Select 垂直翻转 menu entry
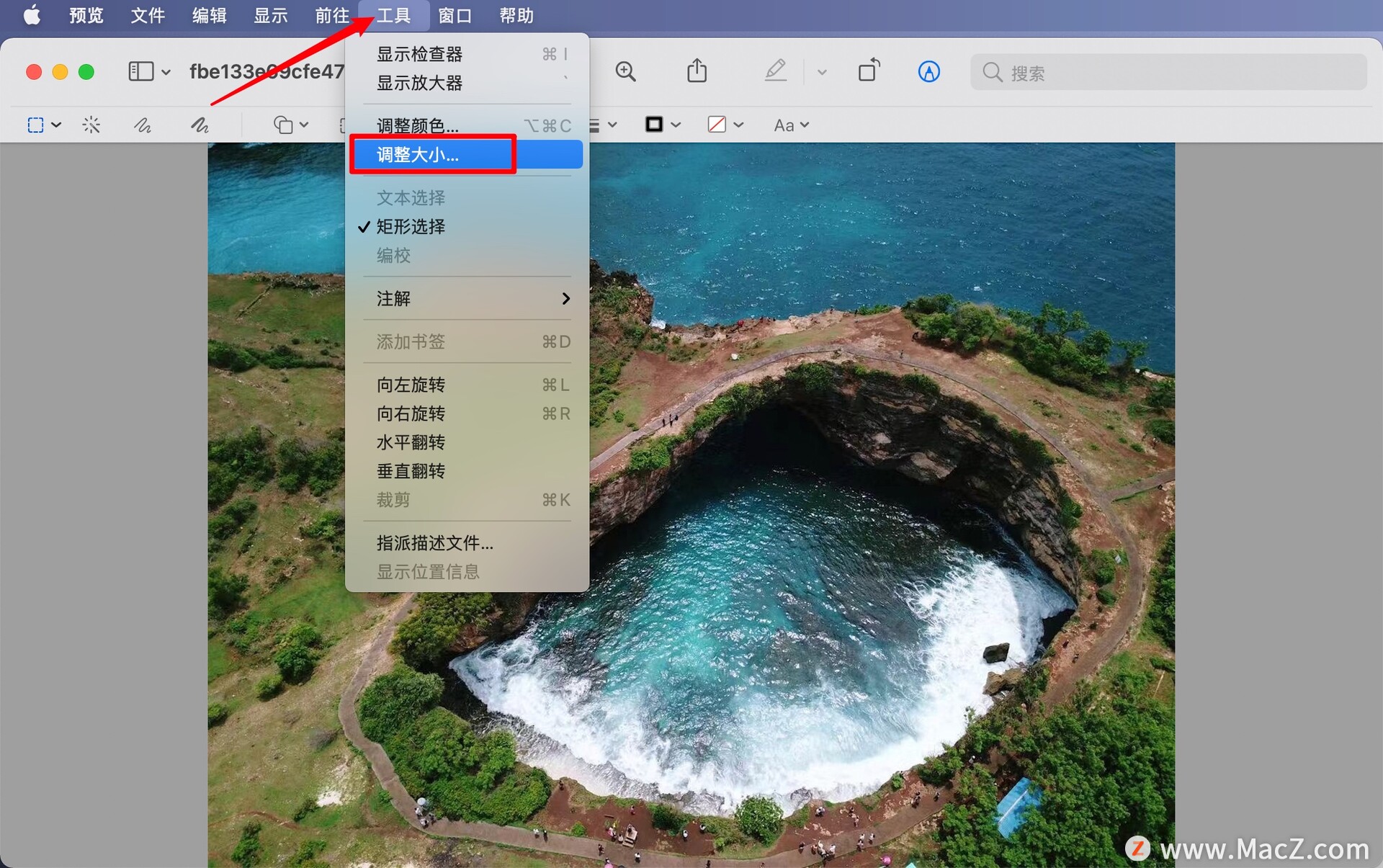The image size is (1383, 868). point(467,471)
